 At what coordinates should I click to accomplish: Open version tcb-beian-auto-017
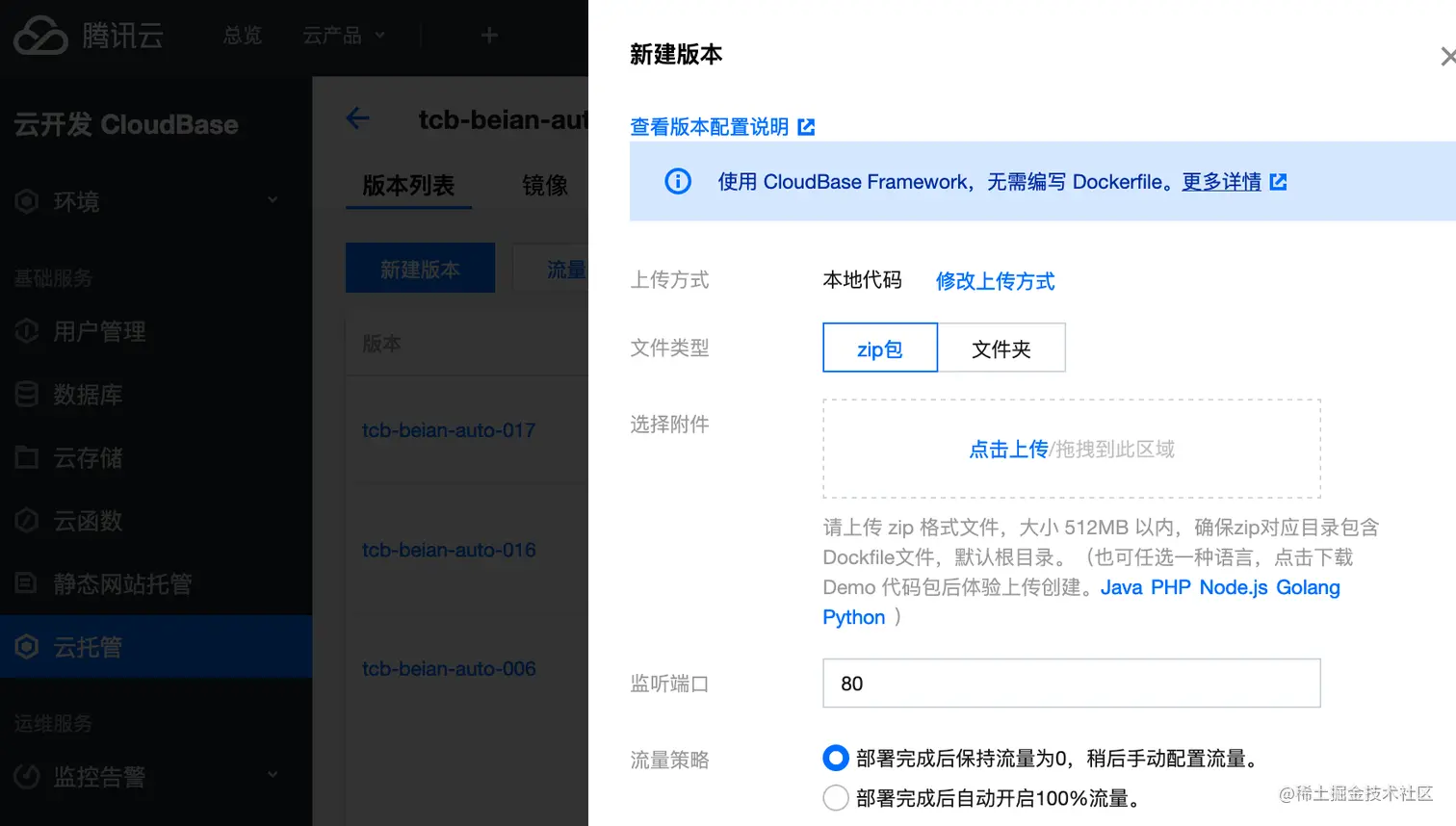pos(449,430)
